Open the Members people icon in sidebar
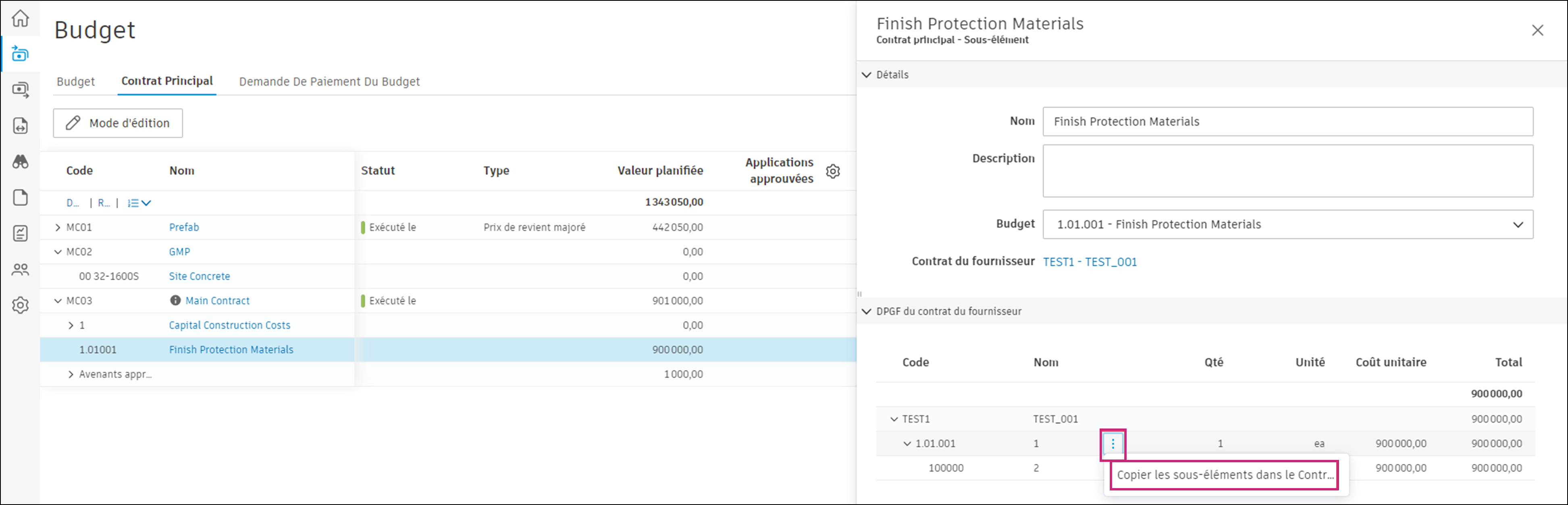The width and height of the screenshot is (1568, 505). 20,269
